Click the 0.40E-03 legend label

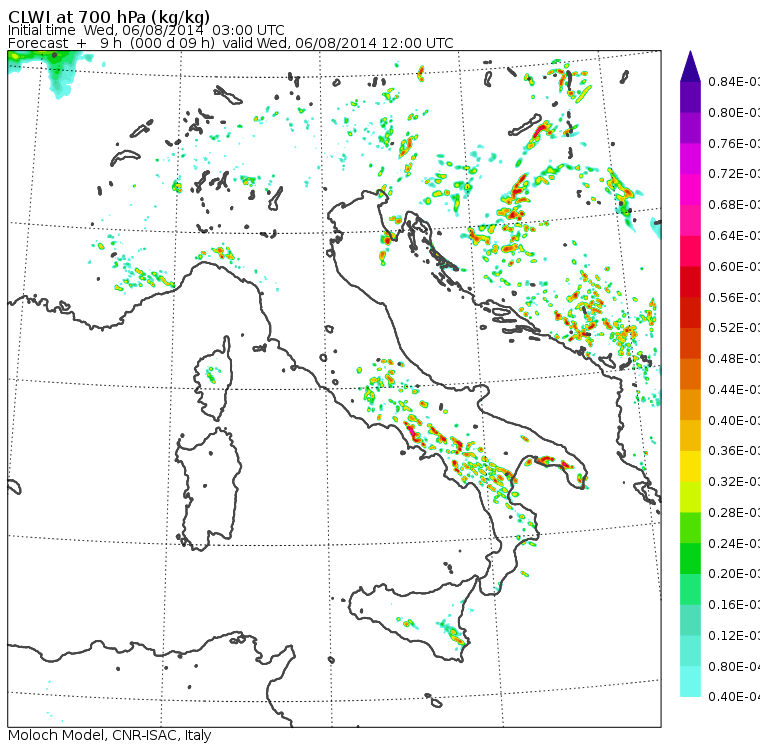[734, 420]
